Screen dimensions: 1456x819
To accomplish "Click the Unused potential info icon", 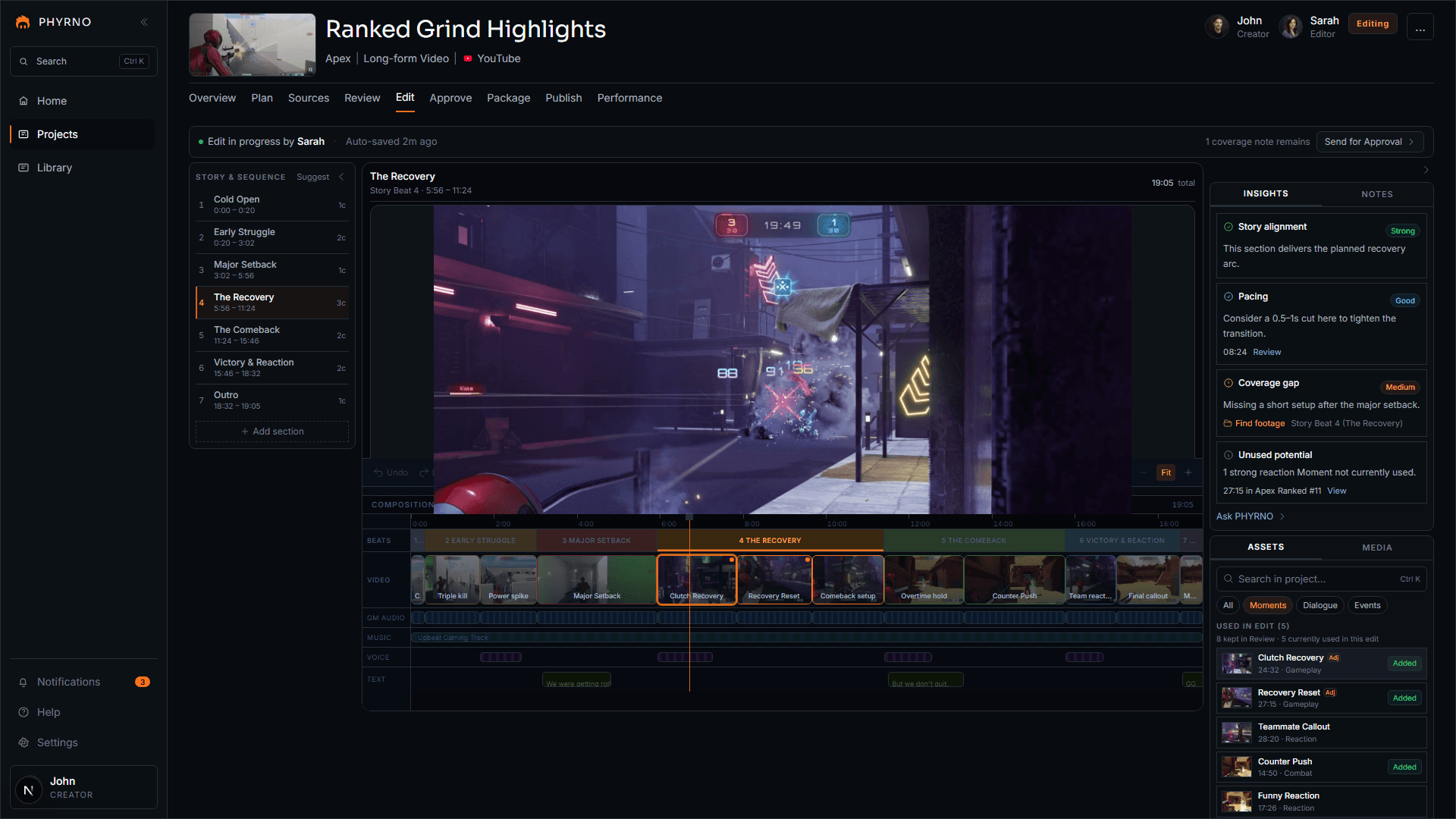I will coord(1228,455).
